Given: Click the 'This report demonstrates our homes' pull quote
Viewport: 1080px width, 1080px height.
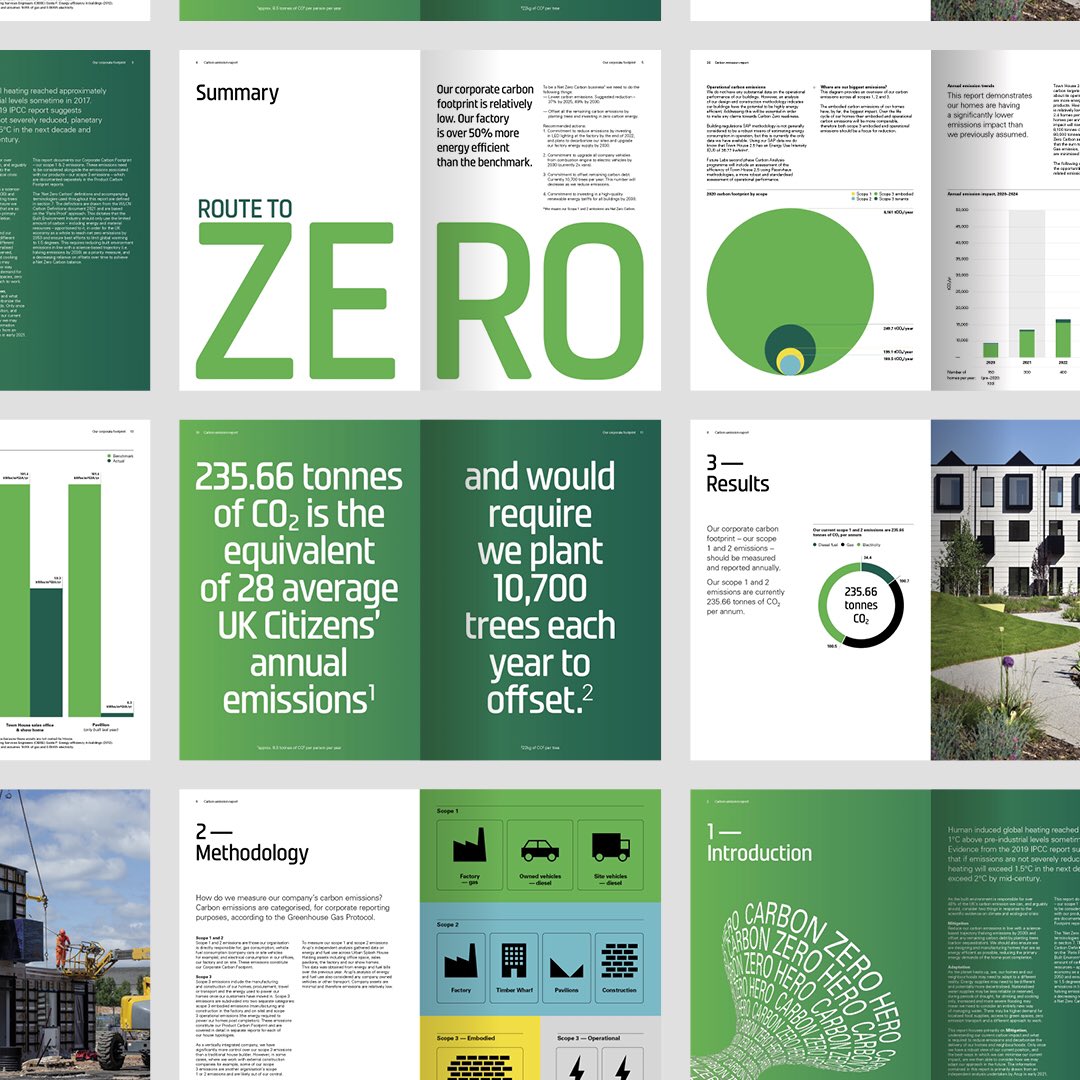Looking at the screenshot, I should (x=990, y=115).
